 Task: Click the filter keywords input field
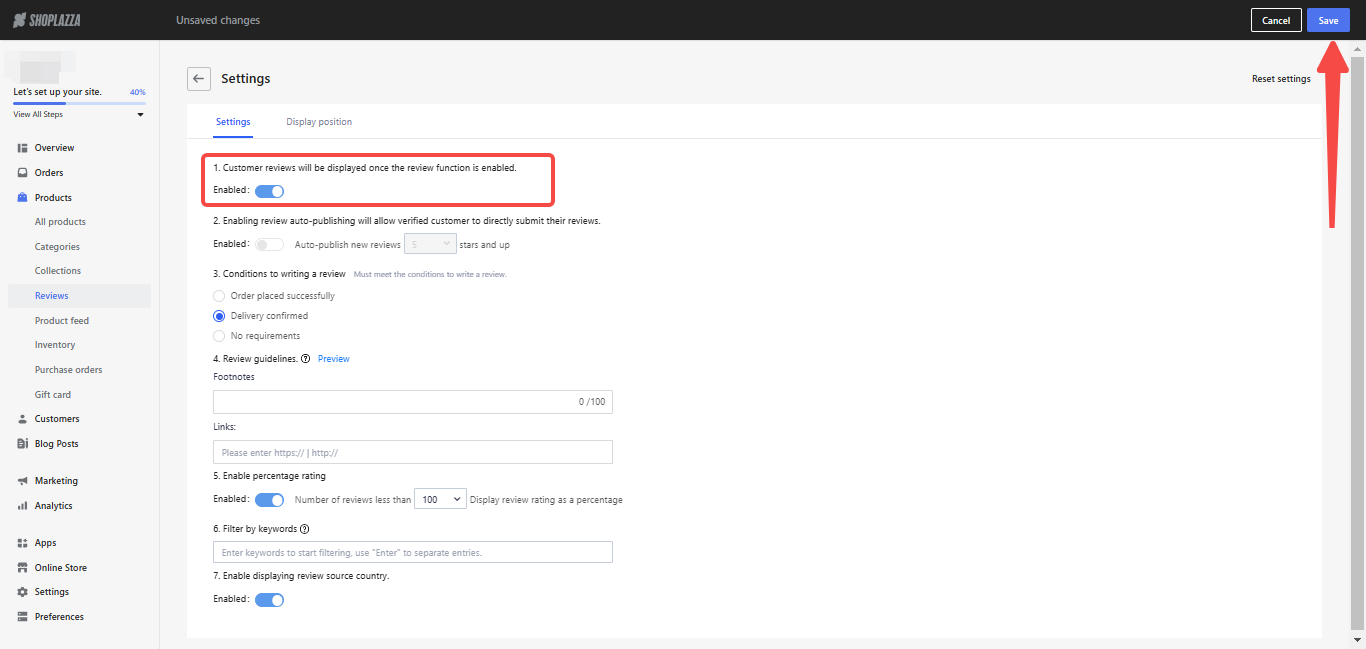[413, 552]
